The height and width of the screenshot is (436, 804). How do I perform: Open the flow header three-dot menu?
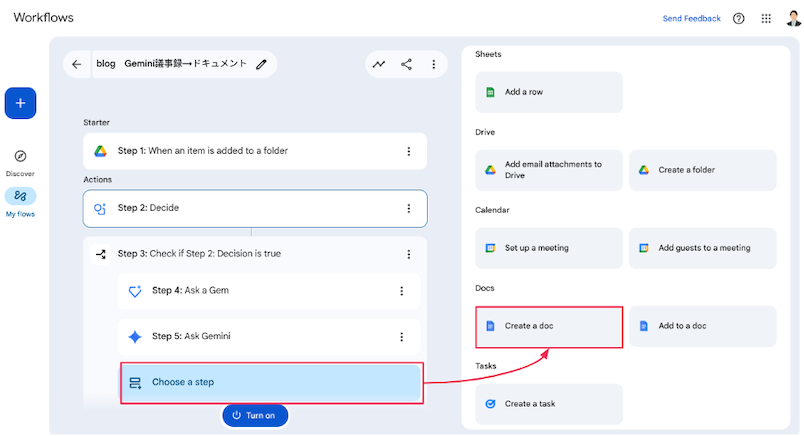coord(434,64)
